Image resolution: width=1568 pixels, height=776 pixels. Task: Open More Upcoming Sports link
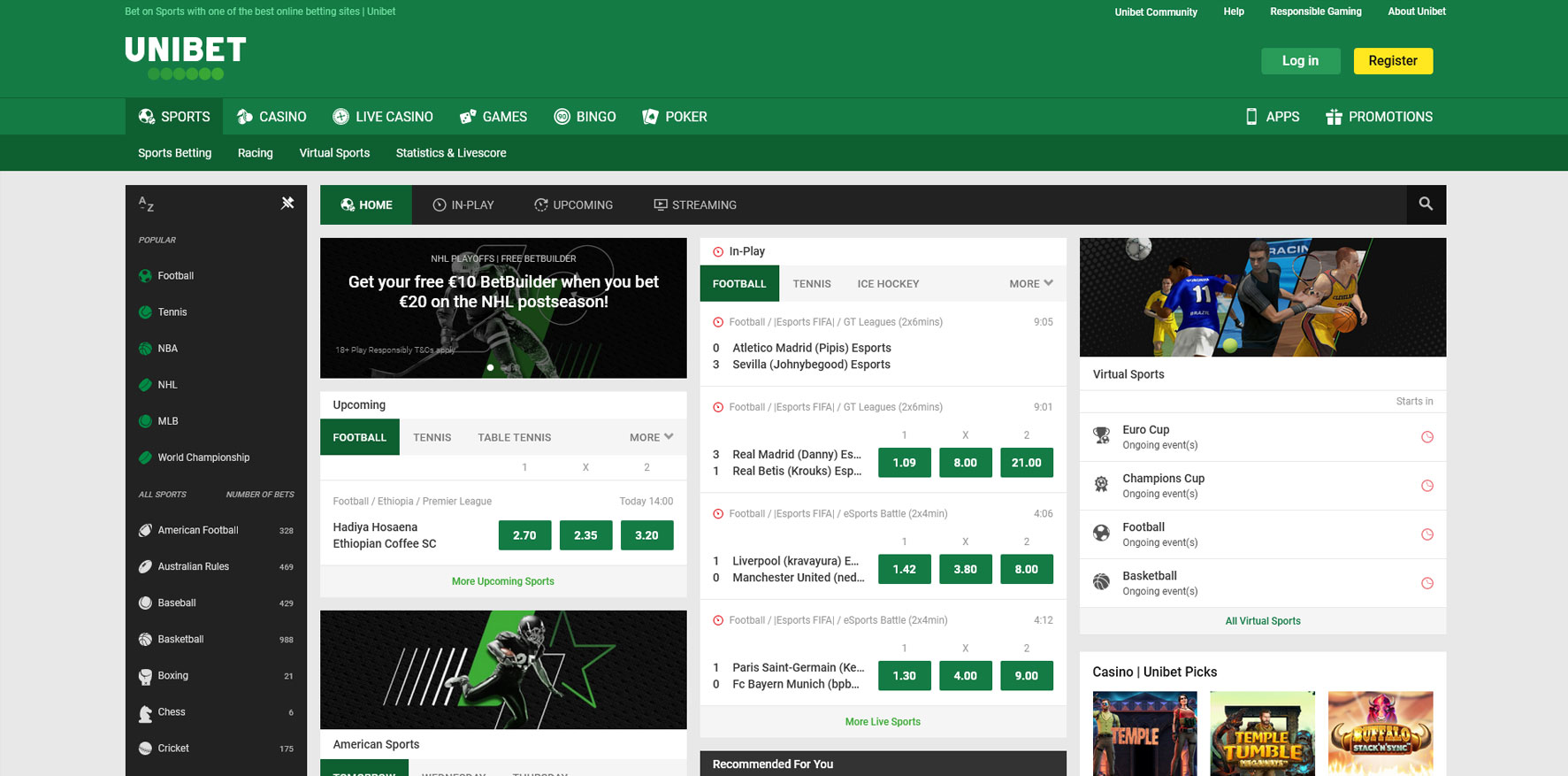(502, 581)
